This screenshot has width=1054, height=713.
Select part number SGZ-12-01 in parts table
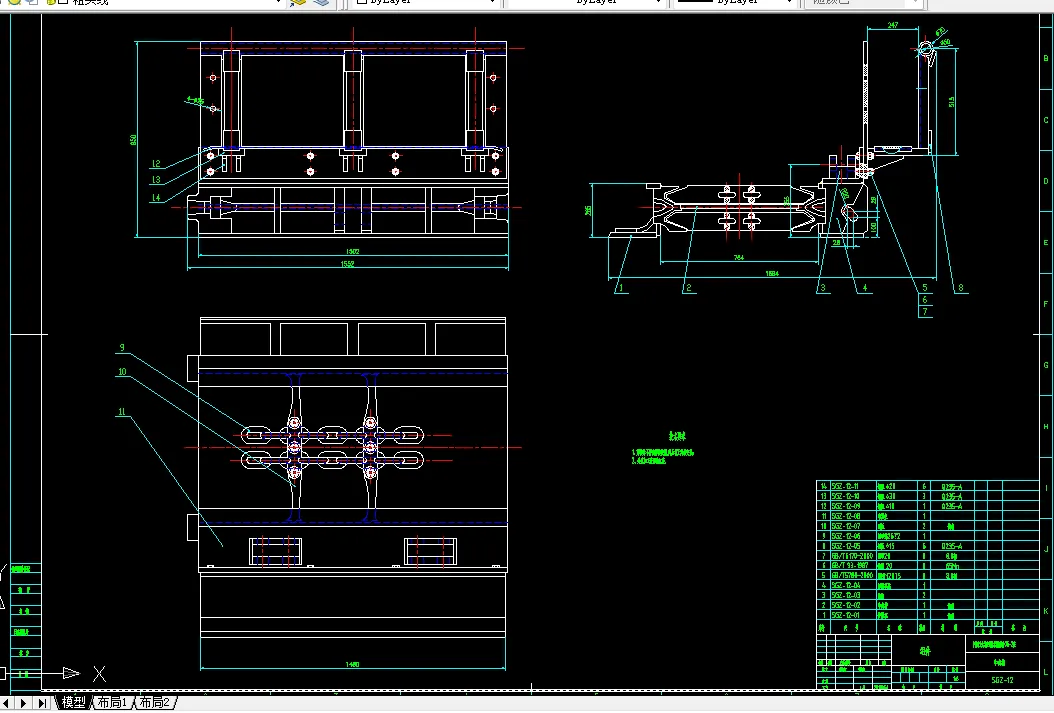(x=844, y=616)
